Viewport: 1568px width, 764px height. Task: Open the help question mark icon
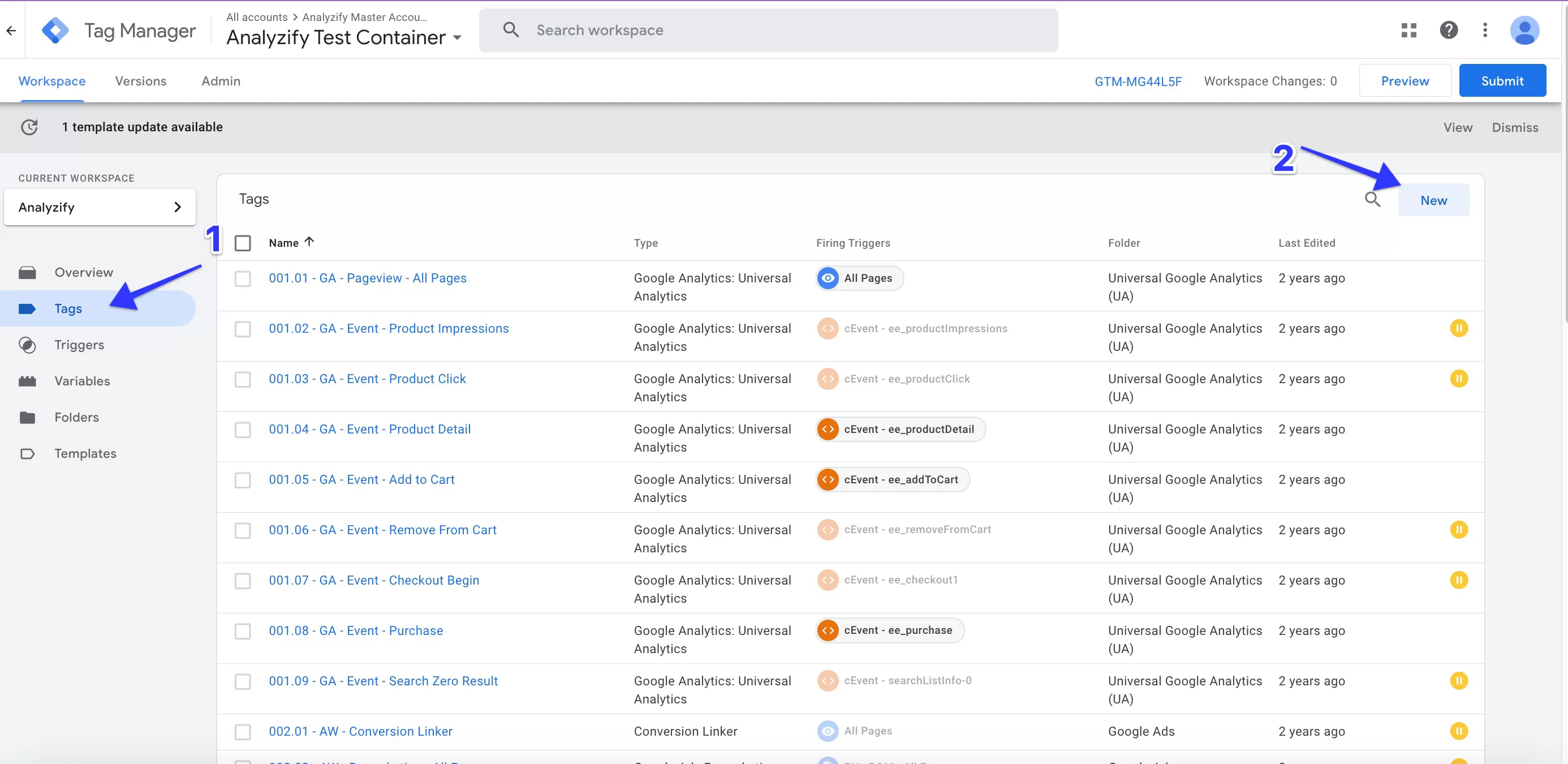[x=1448, y=31]
